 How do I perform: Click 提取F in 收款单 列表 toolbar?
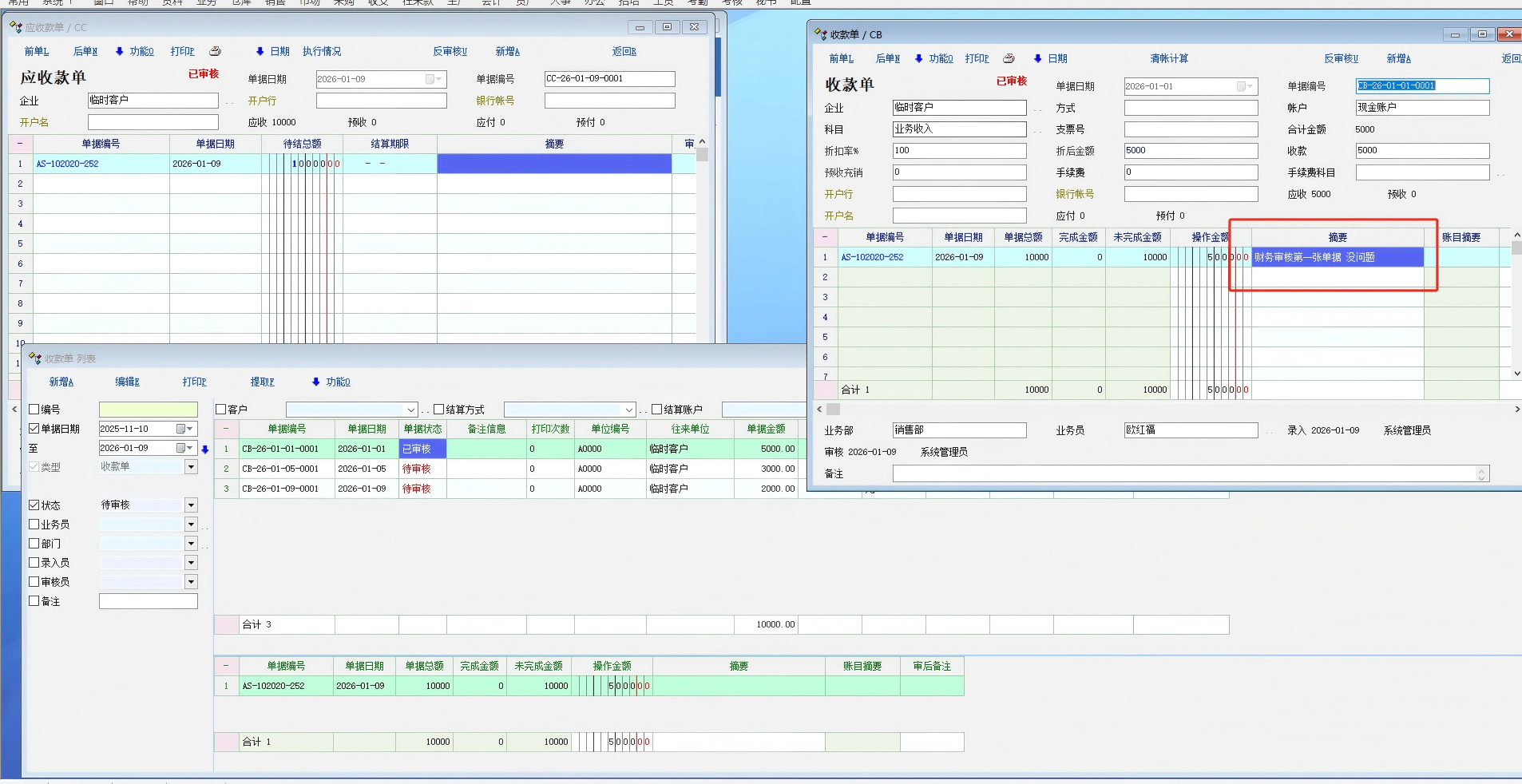click(x=262, y=382)
